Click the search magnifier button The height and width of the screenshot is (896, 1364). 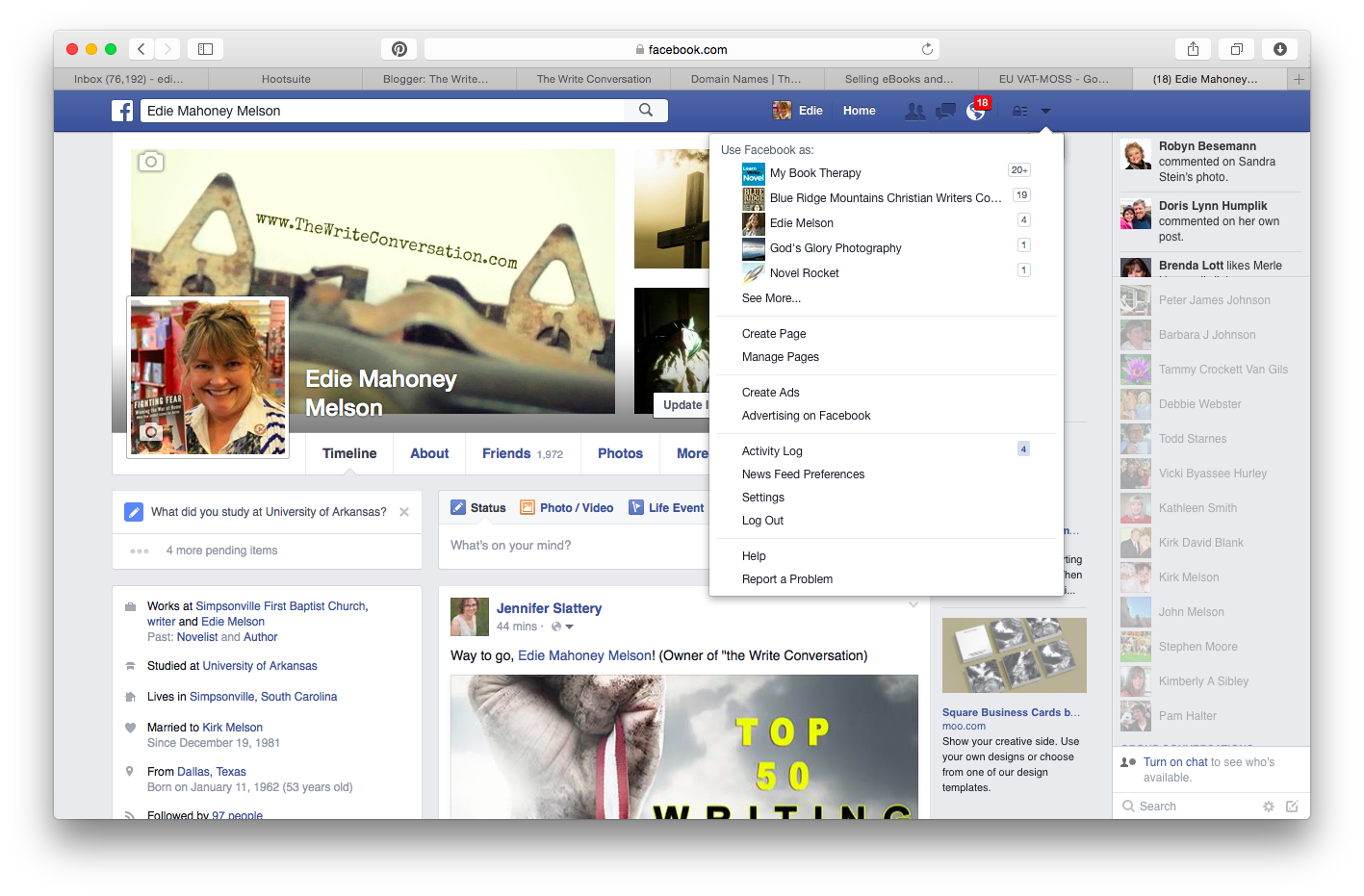(646, 111)
